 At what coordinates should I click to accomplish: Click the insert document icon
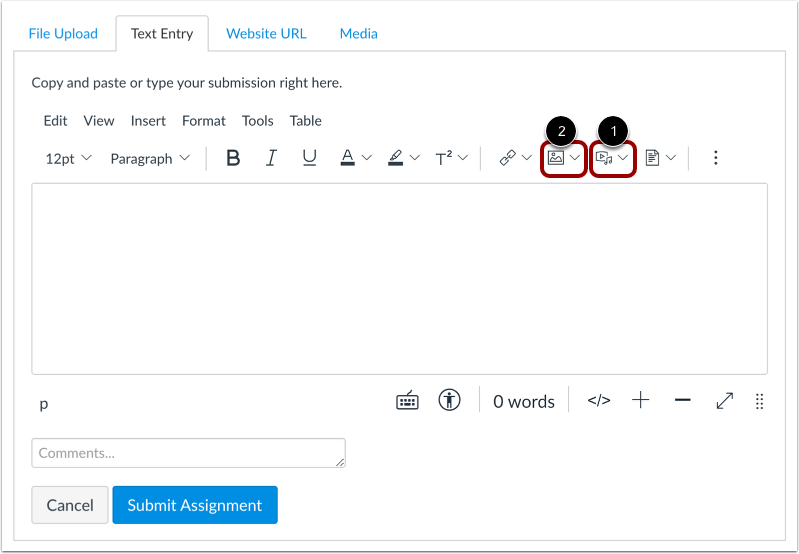click(652, 157)
